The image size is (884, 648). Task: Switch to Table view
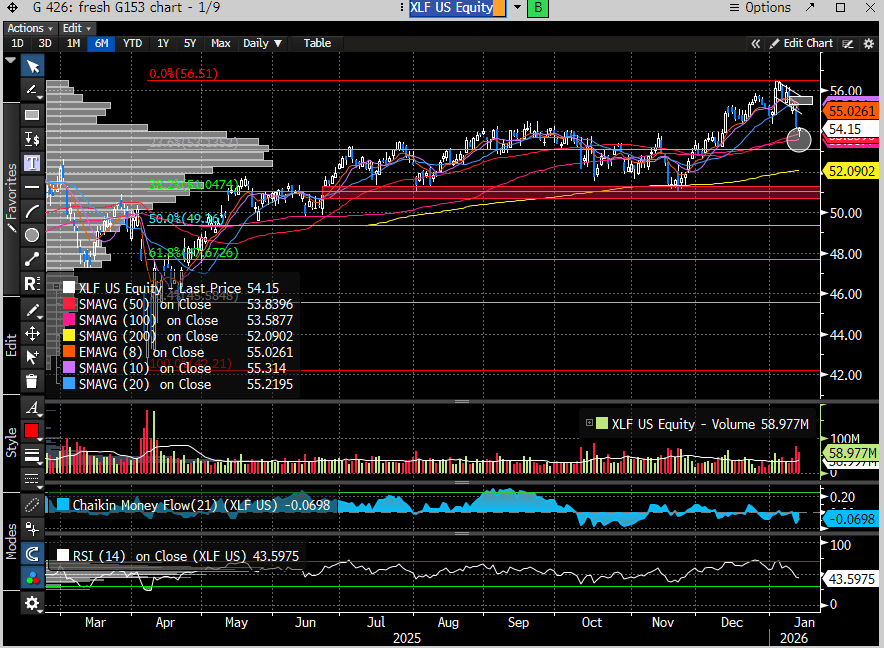(317, 43)
